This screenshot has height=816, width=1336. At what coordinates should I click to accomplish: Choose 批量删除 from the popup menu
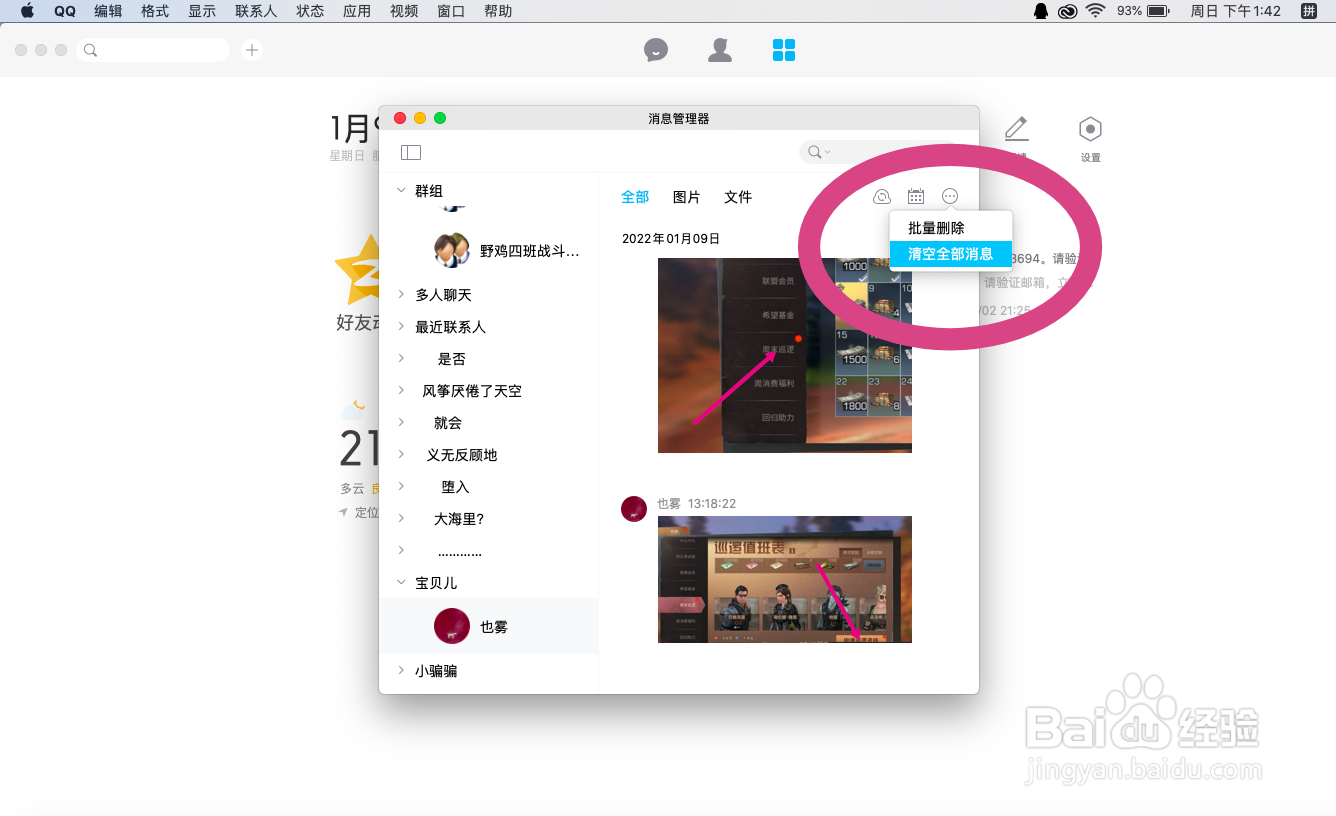pyautogui.click(x=951, y=228)
